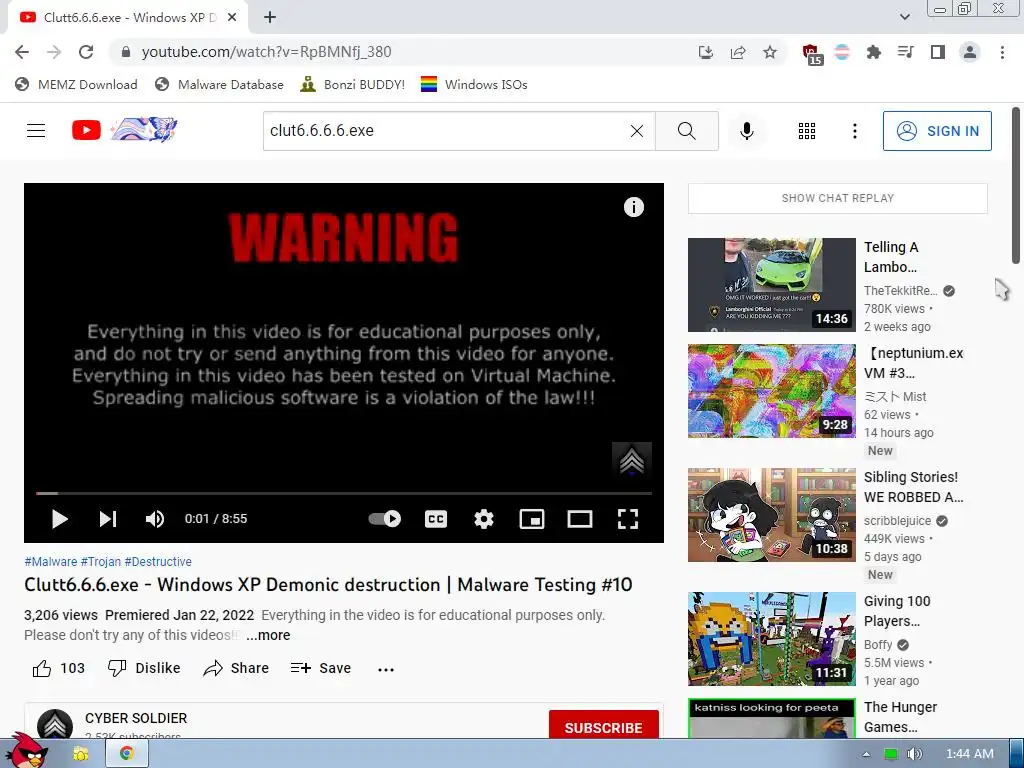Open the Giving 100 Players video thumbnail
The image size is (1024, 768).
(771, 639)
